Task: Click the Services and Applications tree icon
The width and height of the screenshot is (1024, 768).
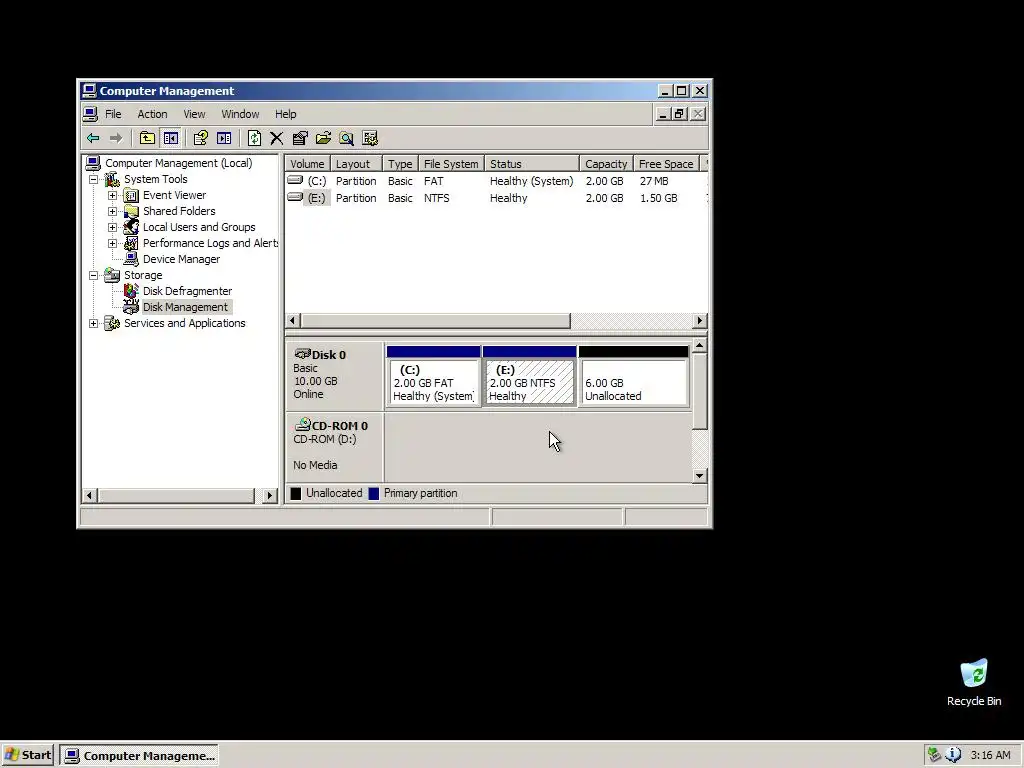Action: [x=112, y=323]
